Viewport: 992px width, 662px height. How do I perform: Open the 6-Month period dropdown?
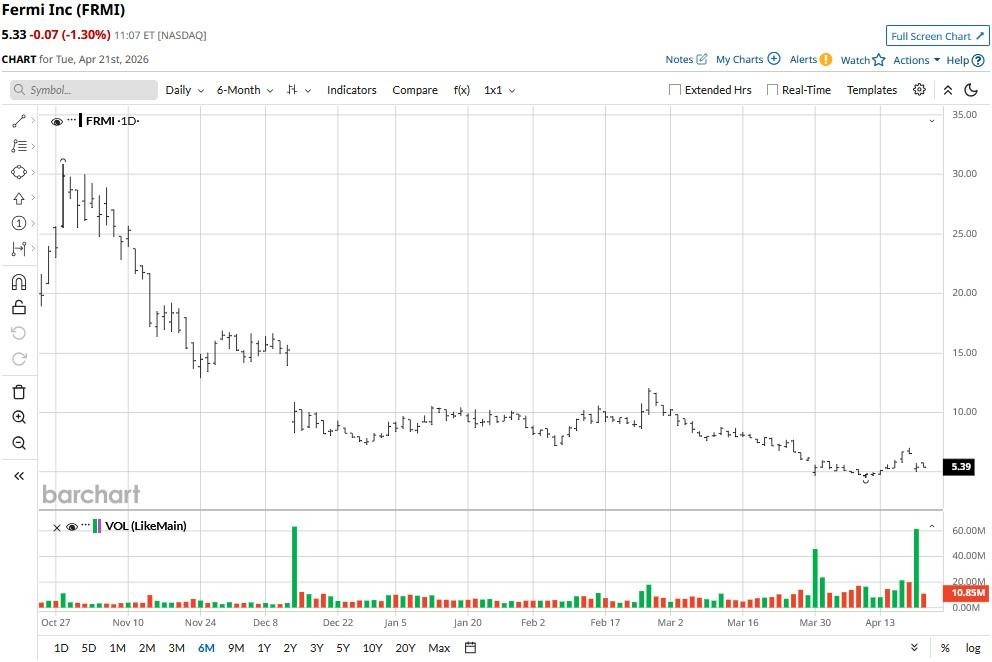(x=245, y=90)
